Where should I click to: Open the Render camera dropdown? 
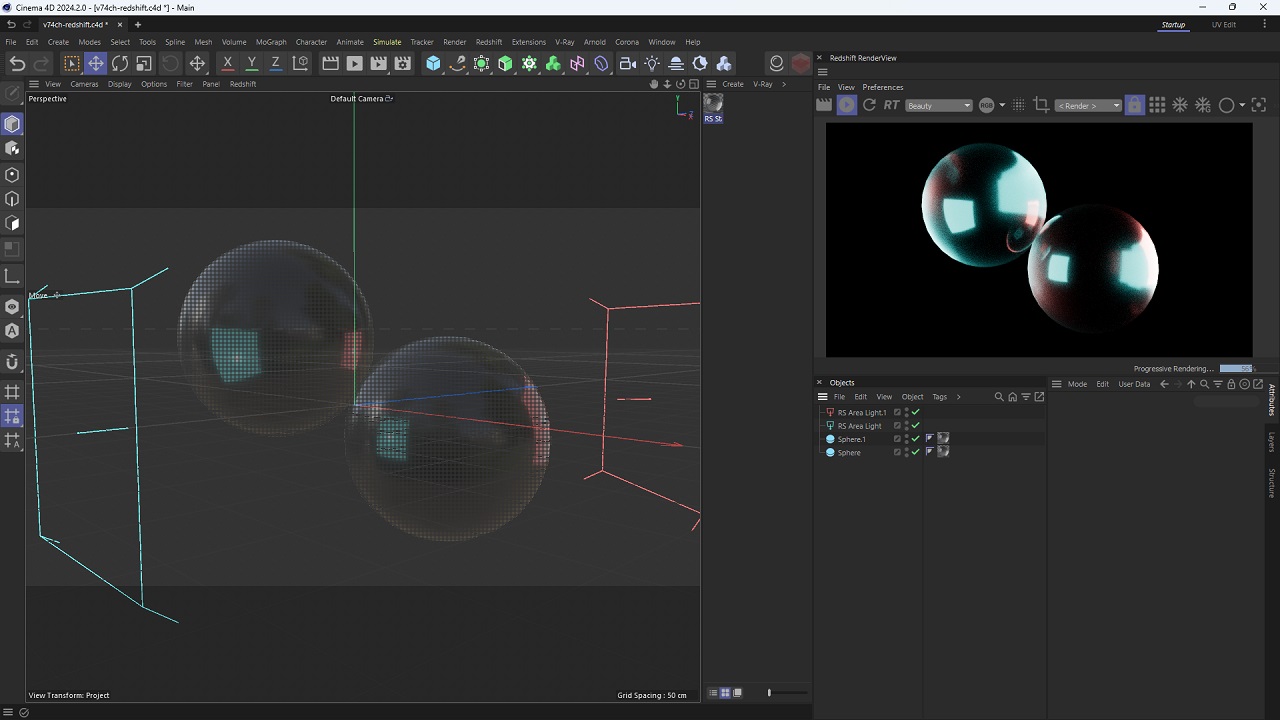tap(1088, 106)
